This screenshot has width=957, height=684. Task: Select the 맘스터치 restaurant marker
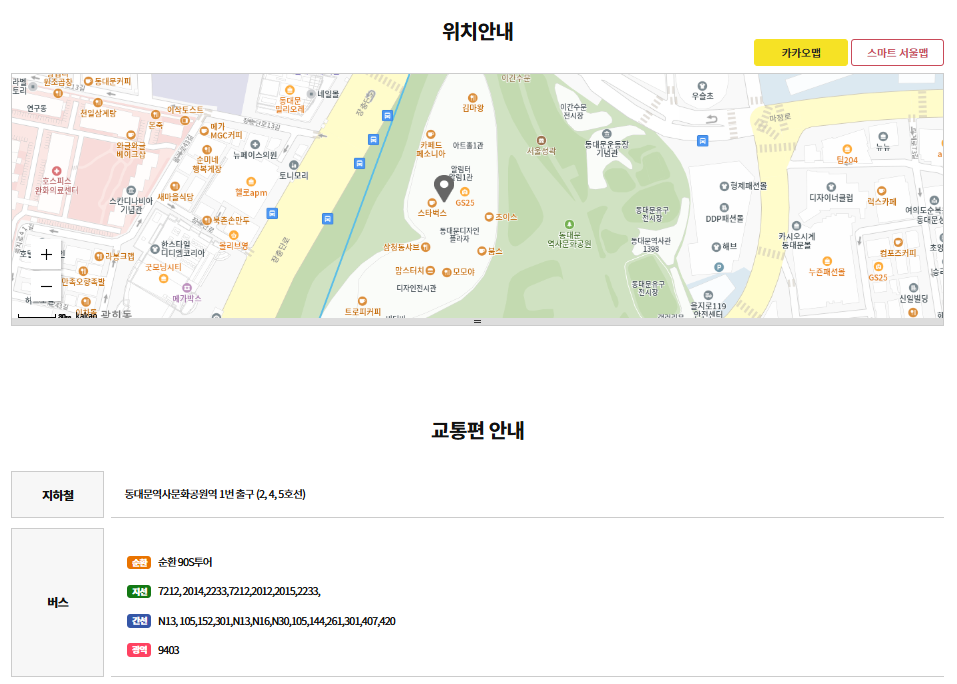[430, 271]
